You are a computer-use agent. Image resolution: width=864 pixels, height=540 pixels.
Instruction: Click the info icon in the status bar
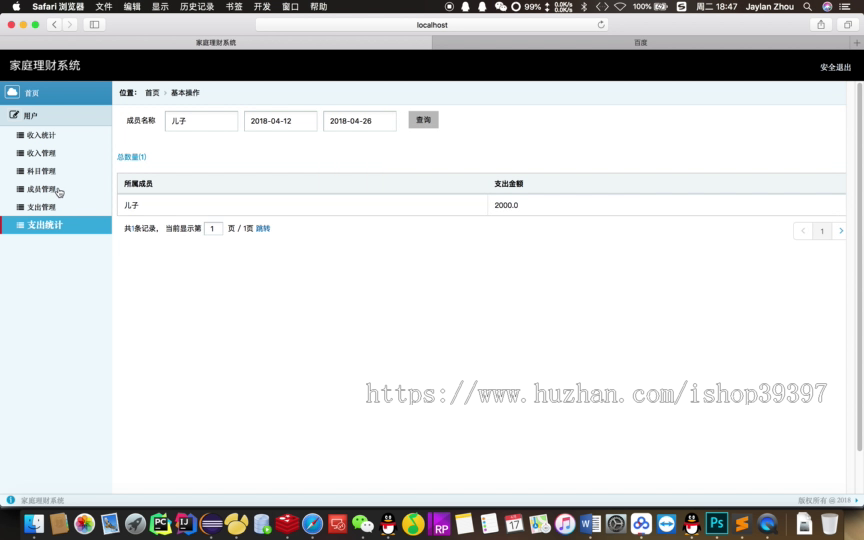point(10,500)
